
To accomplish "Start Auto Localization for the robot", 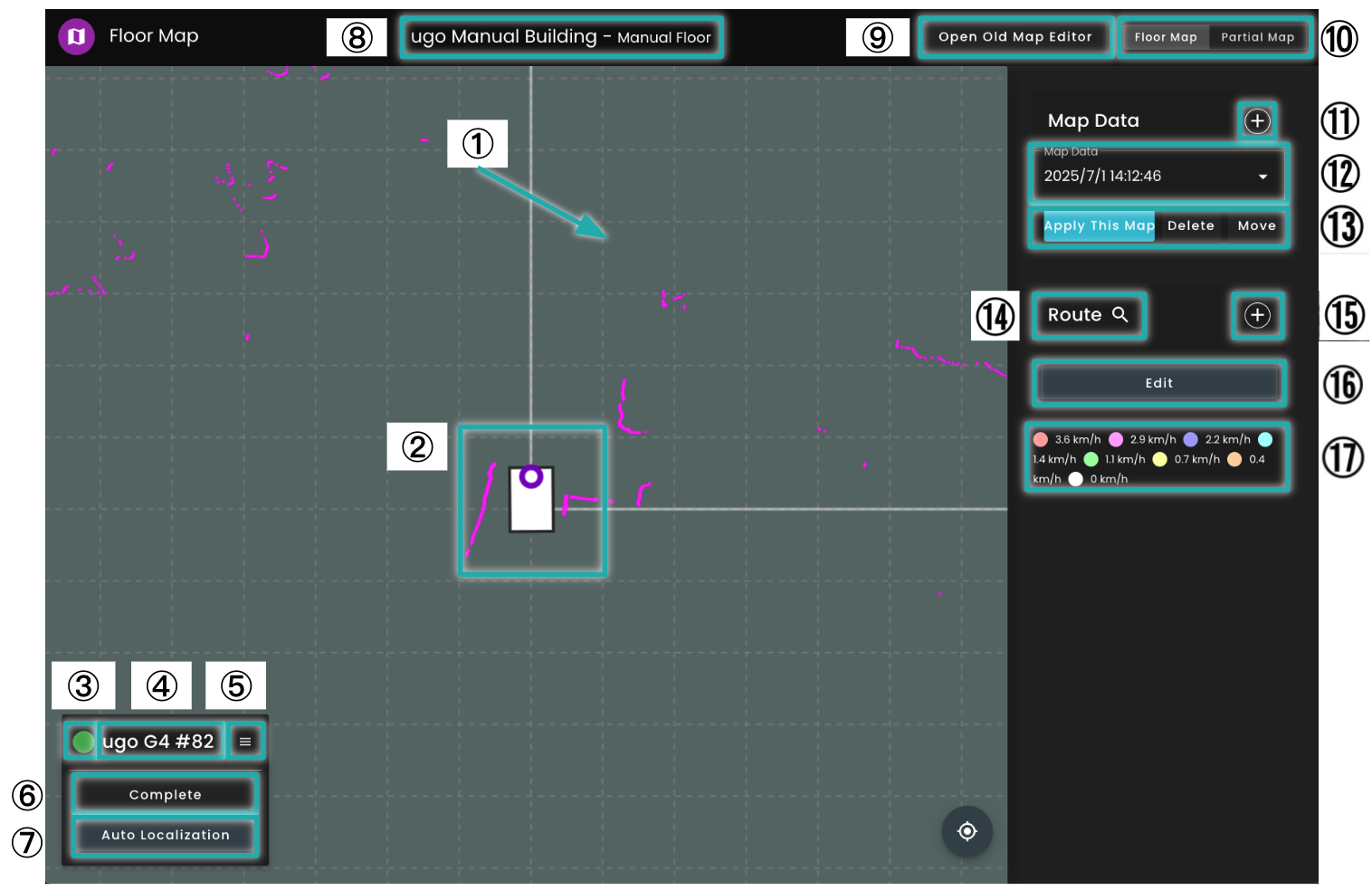I will pos(164,835).
